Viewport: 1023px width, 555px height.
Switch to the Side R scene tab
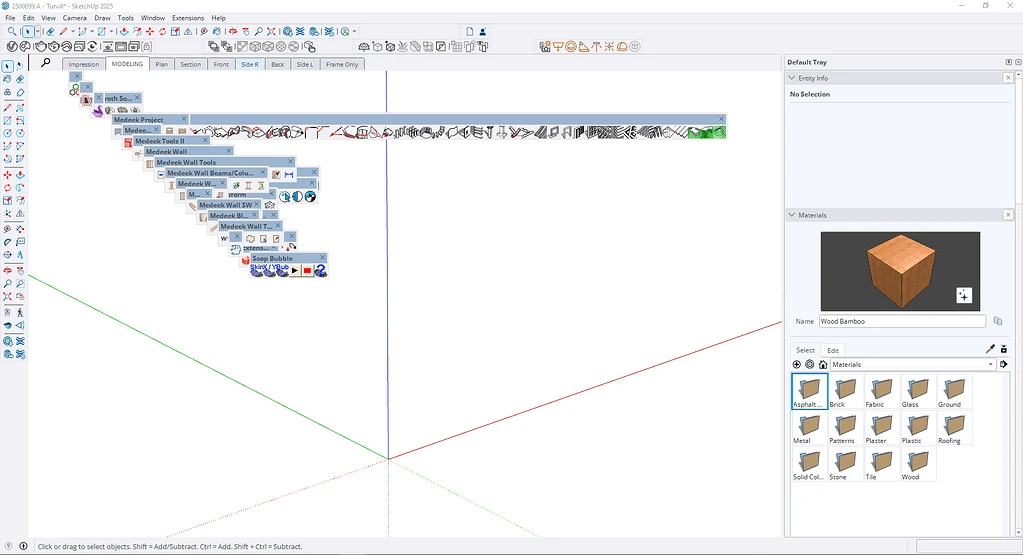(x=250, y=64)
